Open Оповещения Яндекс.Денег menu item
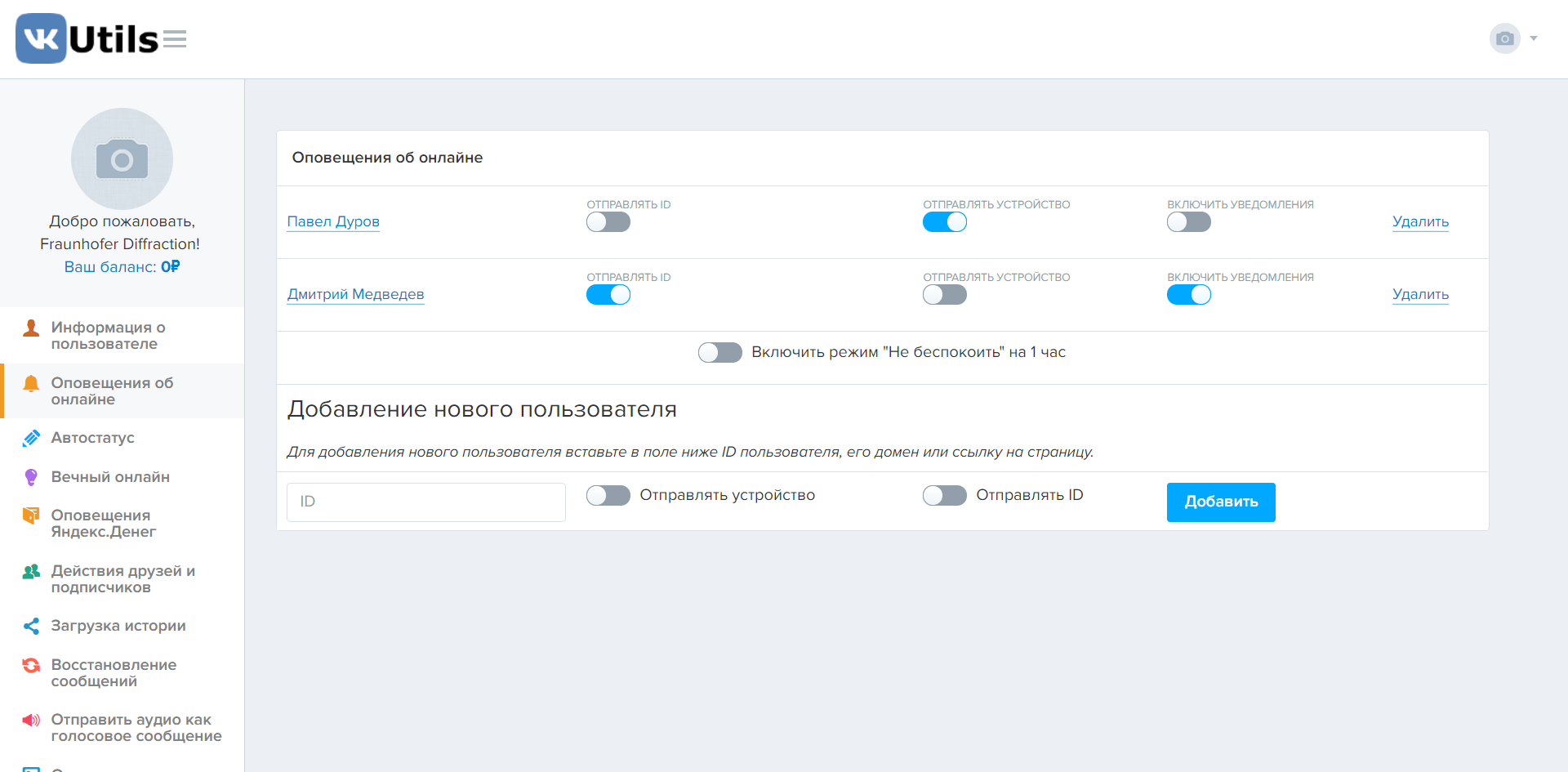Viewport: 1568px width, 772px height. 103,523
